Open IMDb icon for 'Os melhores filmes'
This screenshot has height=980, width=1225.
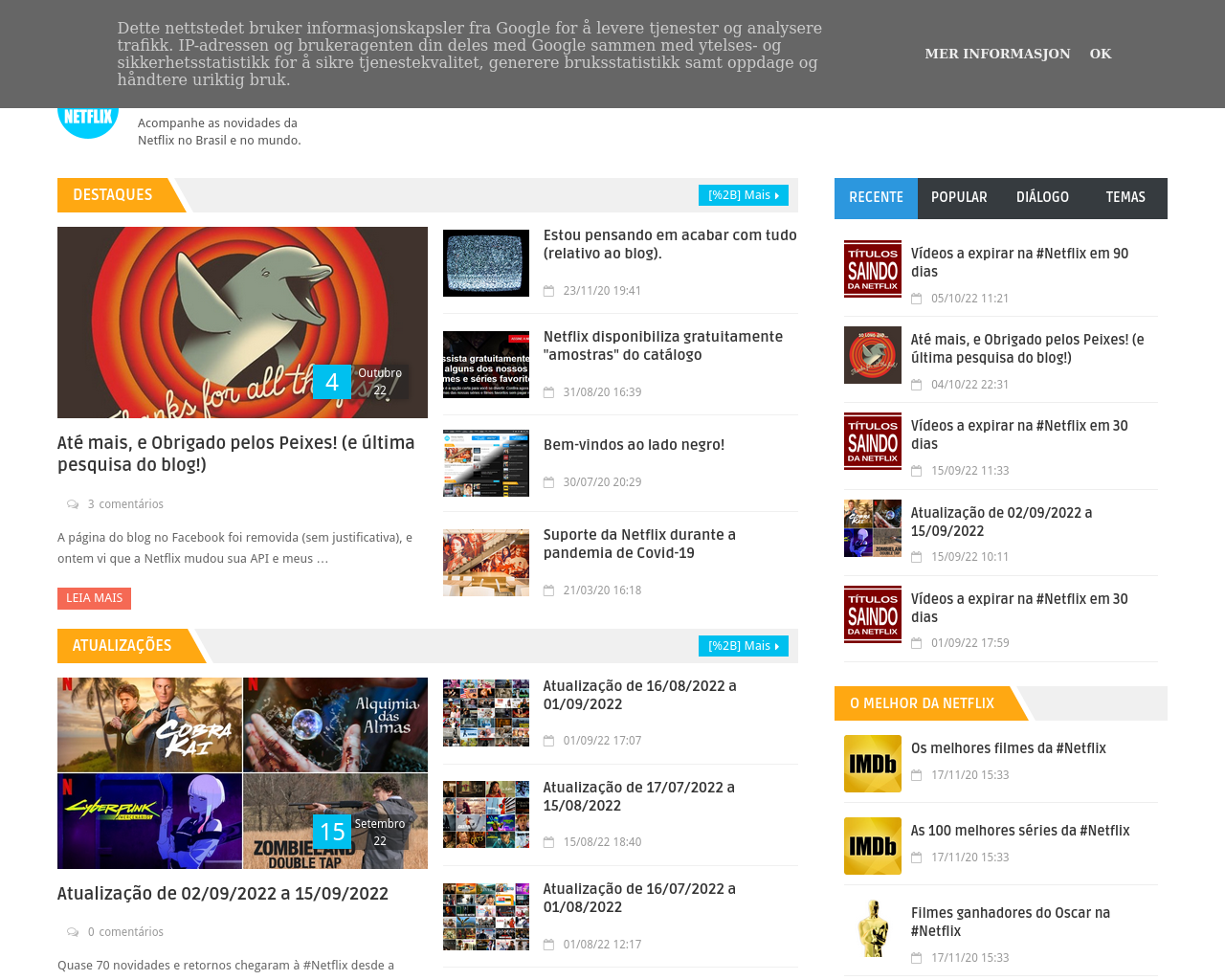(873, 764)
